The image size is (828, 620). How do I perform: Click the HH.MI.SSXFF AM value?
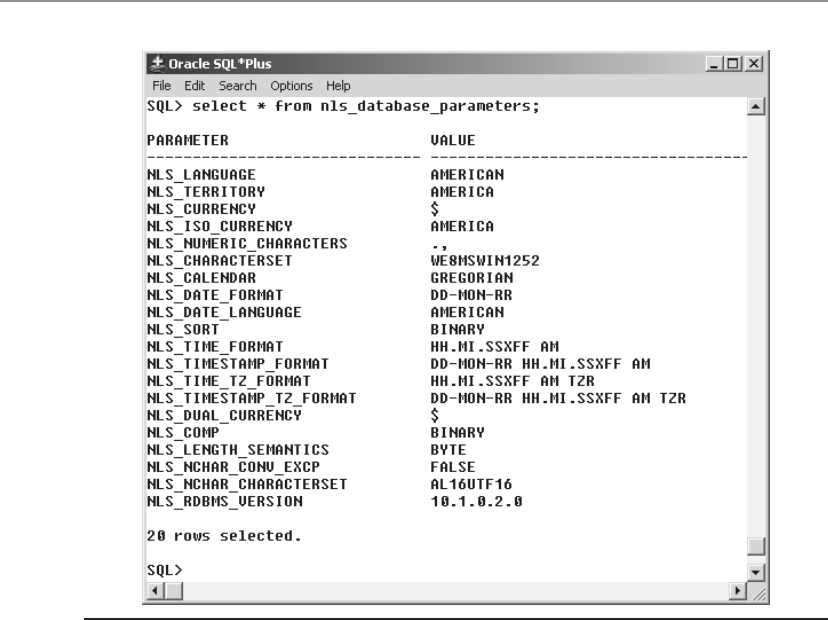pyautogui.click(x=494, y=347)
